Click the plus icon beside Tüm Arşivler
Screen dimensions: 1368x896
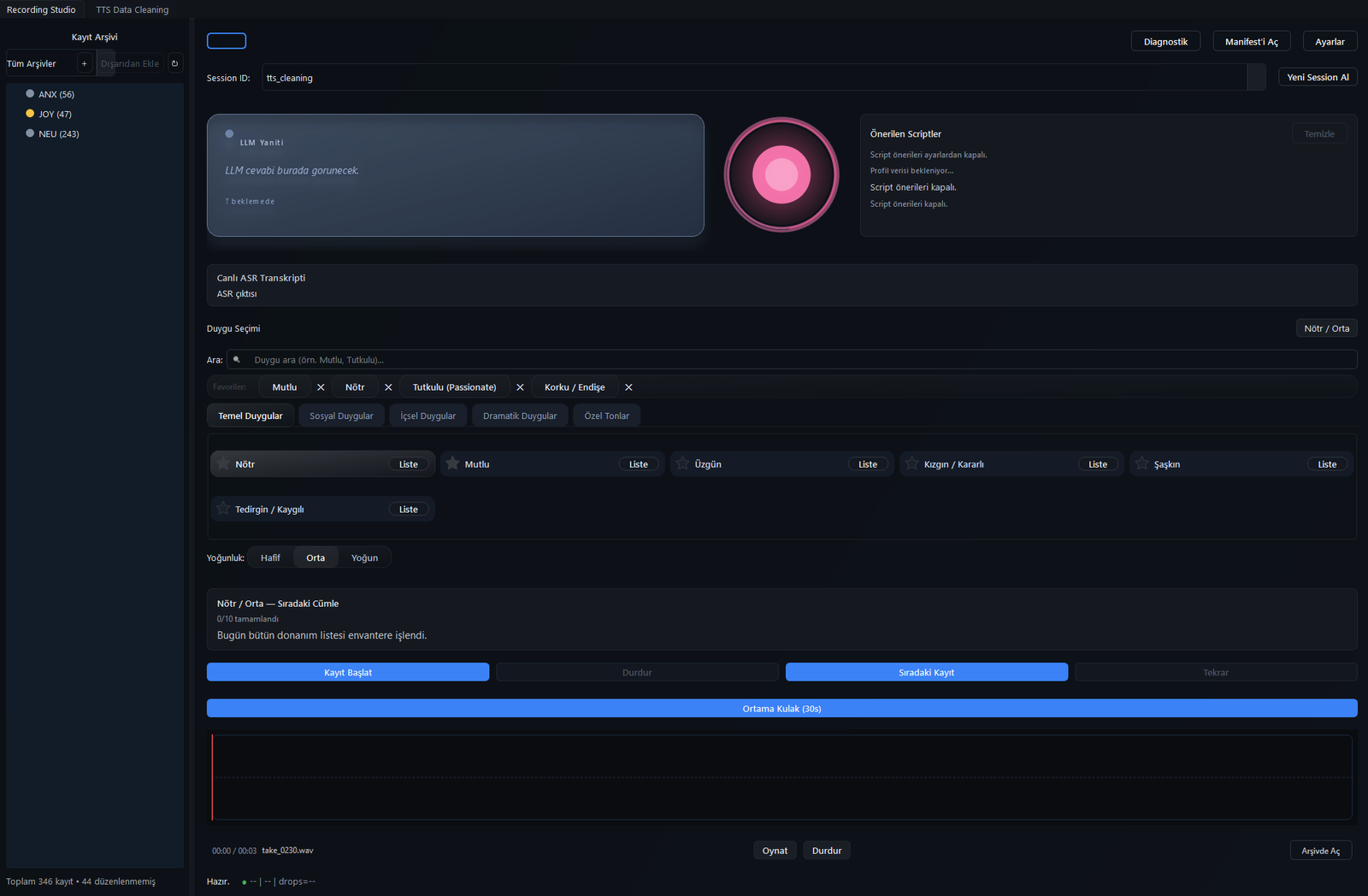84,63
